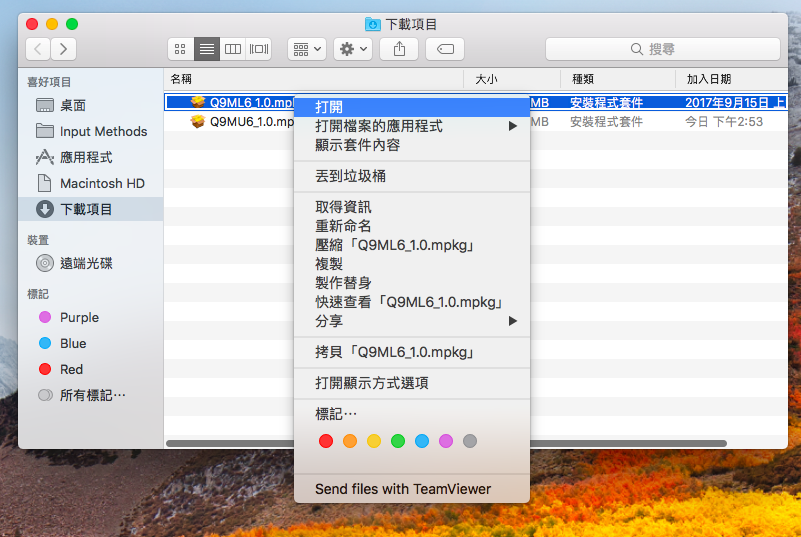Image resolution: width=801 pixels, height=537 pixels.
Task: Apply the gray tag color in context menu
Action: [x=470, y=441]
